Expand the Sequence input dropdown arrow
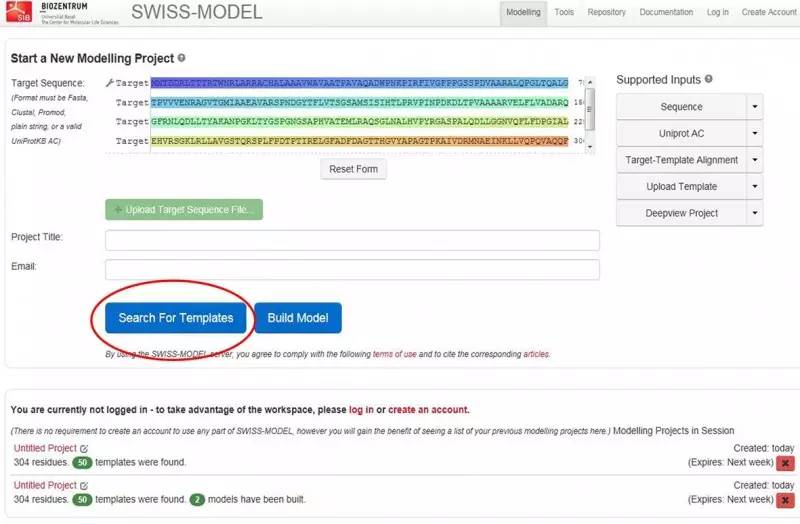This screenshot has height=524, width=800. tap(755, 107)
